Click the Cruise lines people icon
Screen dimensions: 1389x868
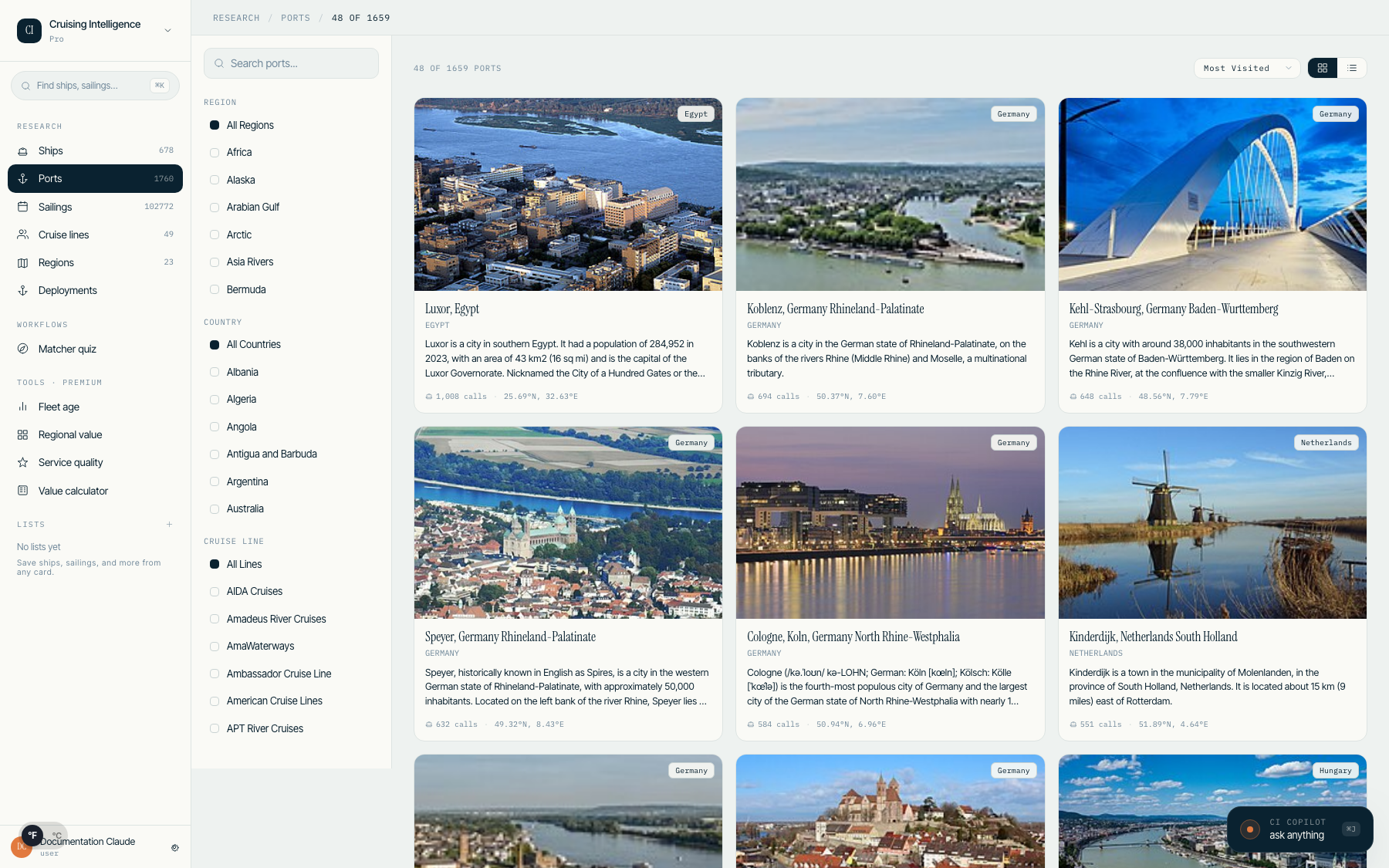point(23,235)
